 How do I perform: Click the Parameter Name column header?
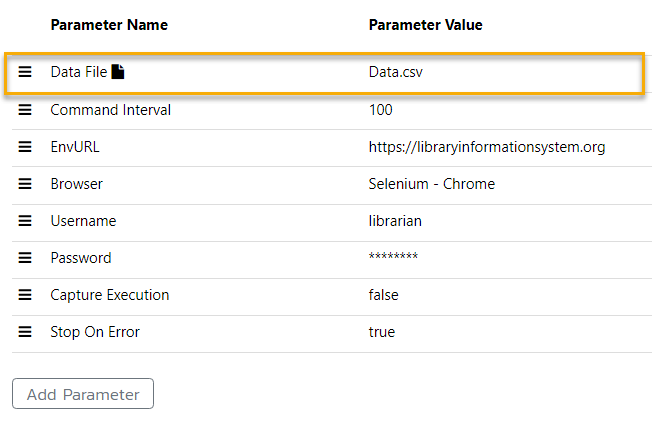point(109,24)
